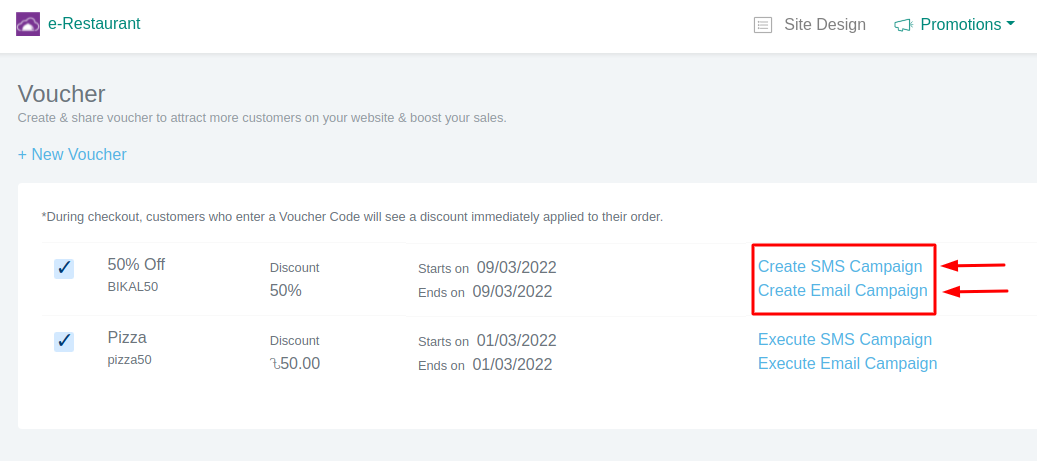The width and height of the screenshot is (1037, 461).
Task: Click the 09/03/2022 start date
Action: [516, 268]
